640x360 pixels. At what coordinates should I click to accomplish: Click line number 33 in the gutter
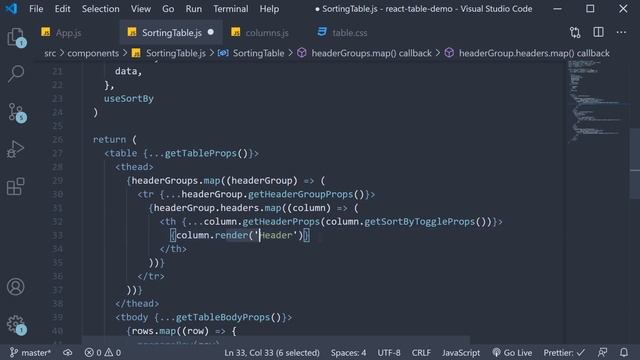pyautogui.click(x=58, y=236)
